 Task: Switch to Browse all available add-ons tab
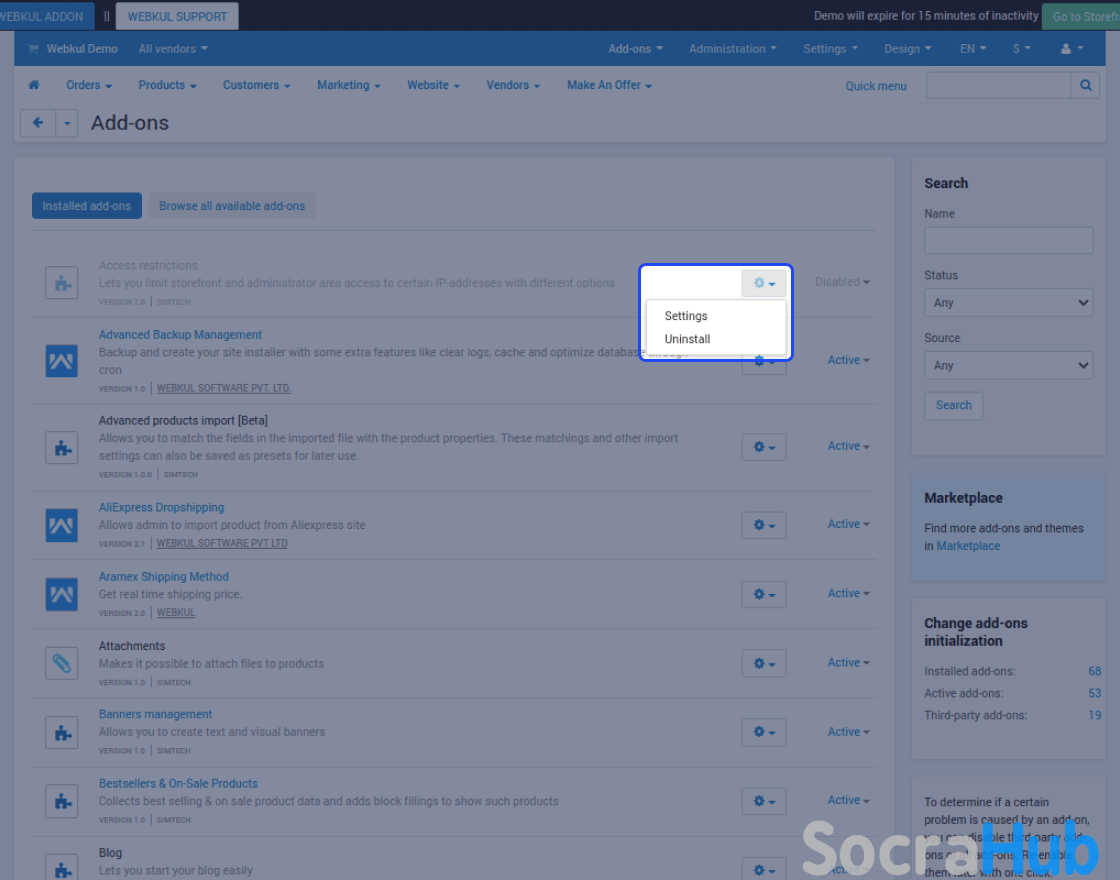point(231,206)
